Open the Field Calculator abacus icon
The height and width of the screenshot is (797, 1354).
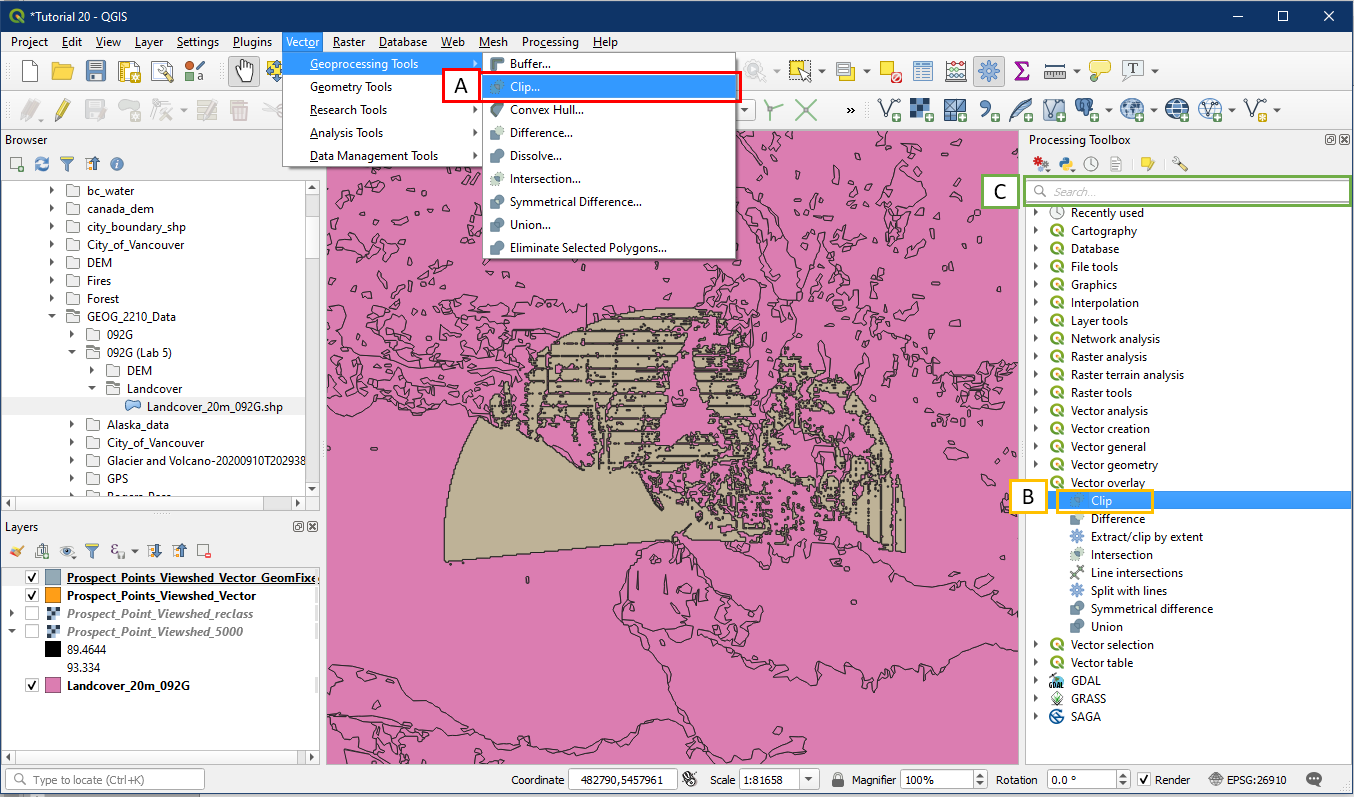(x=956, y=71)
